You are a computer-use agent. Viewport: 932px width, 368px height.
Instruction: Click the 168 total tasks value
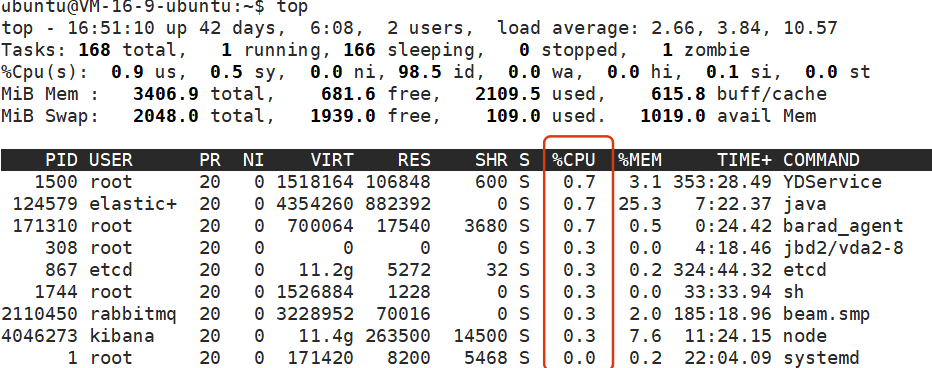coord(94,50)
